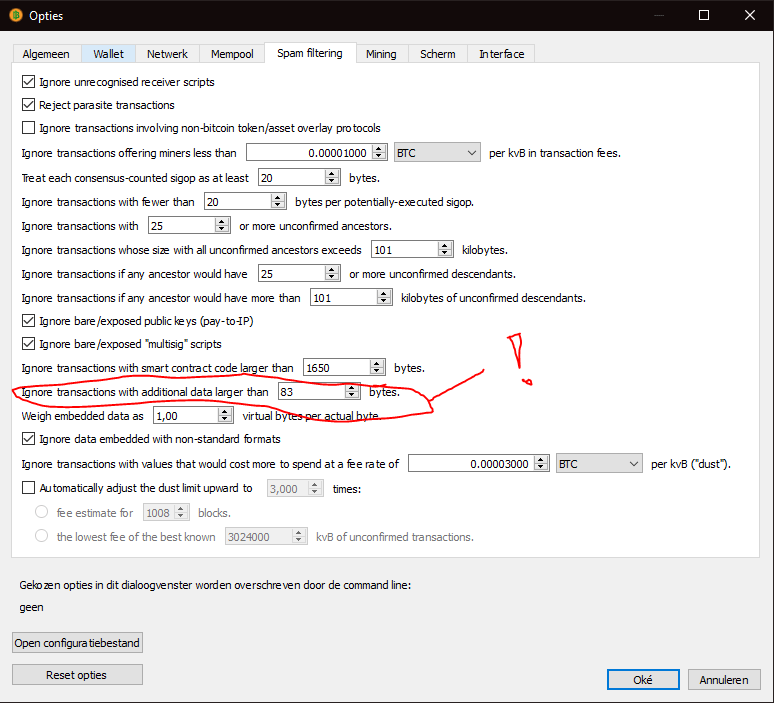Click the Bitcoin app icon in title bar

click(15, 15)
